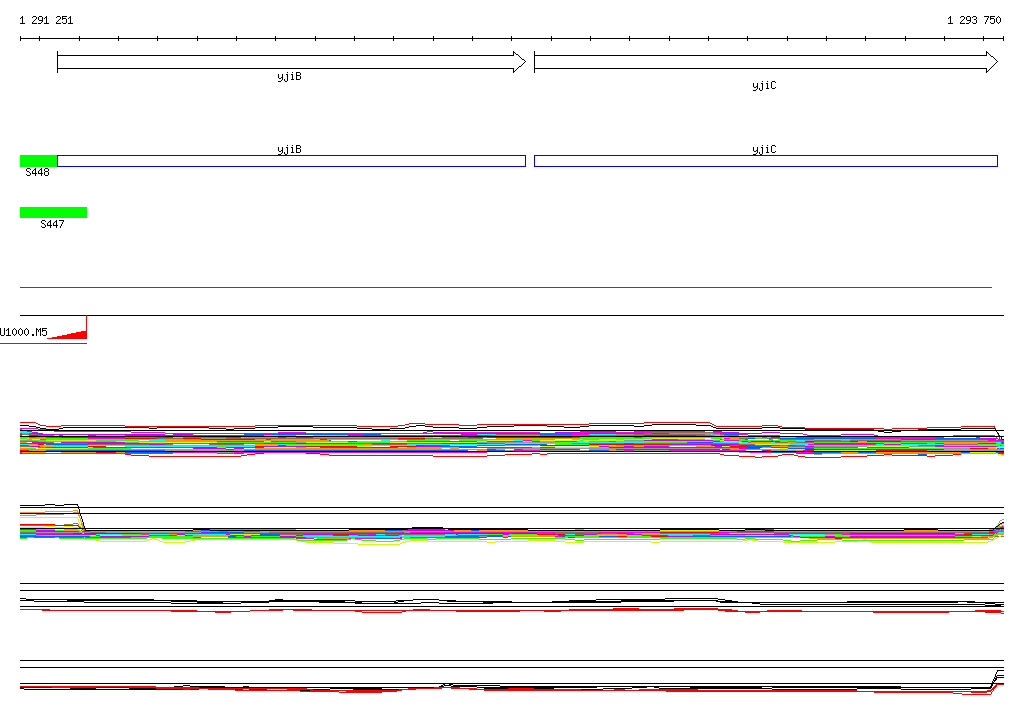Click the green S448 segment bar
Image resolution: width=1024 pixels, height=714 pixels.
39,161
